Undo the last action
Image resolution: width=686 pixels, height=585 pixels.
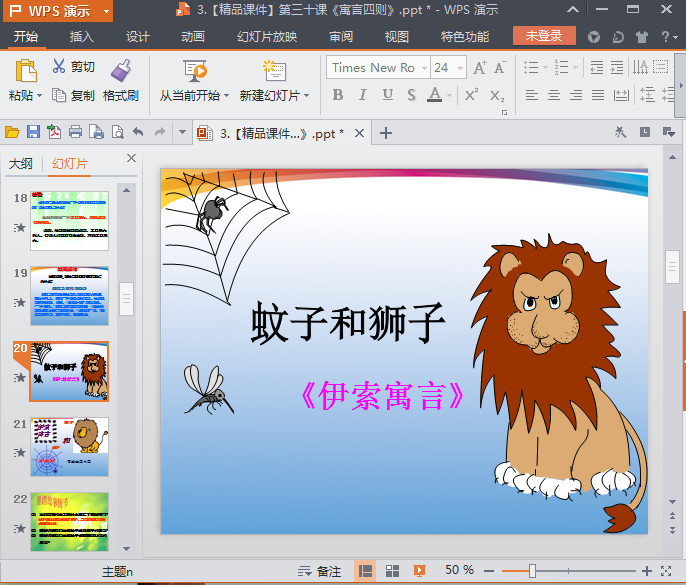pyautogui.click(x=138, y=132)
